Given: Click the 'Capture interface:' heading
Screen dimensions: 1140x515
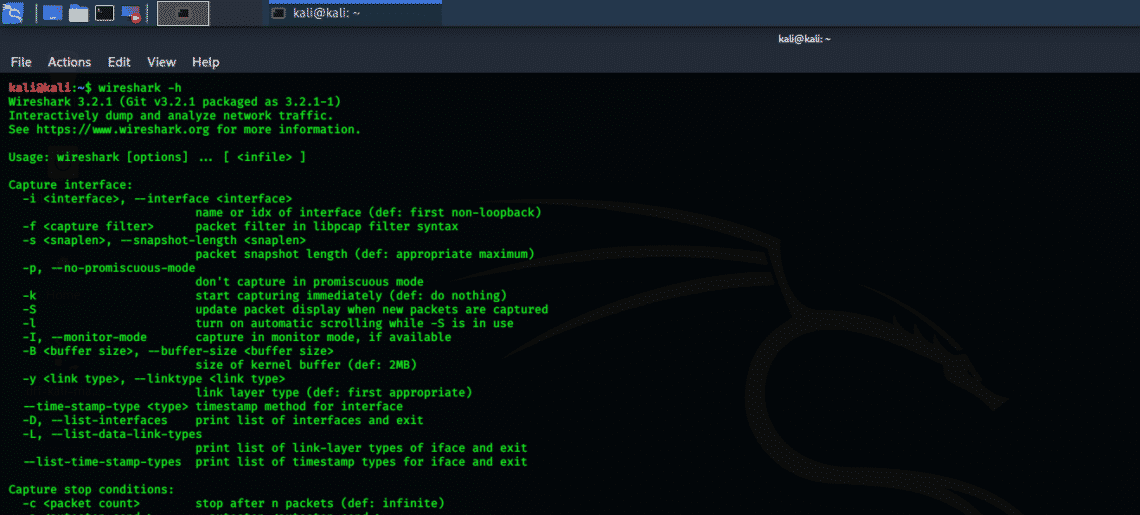Looking at the screenshot, I should (x=71, y=185).
